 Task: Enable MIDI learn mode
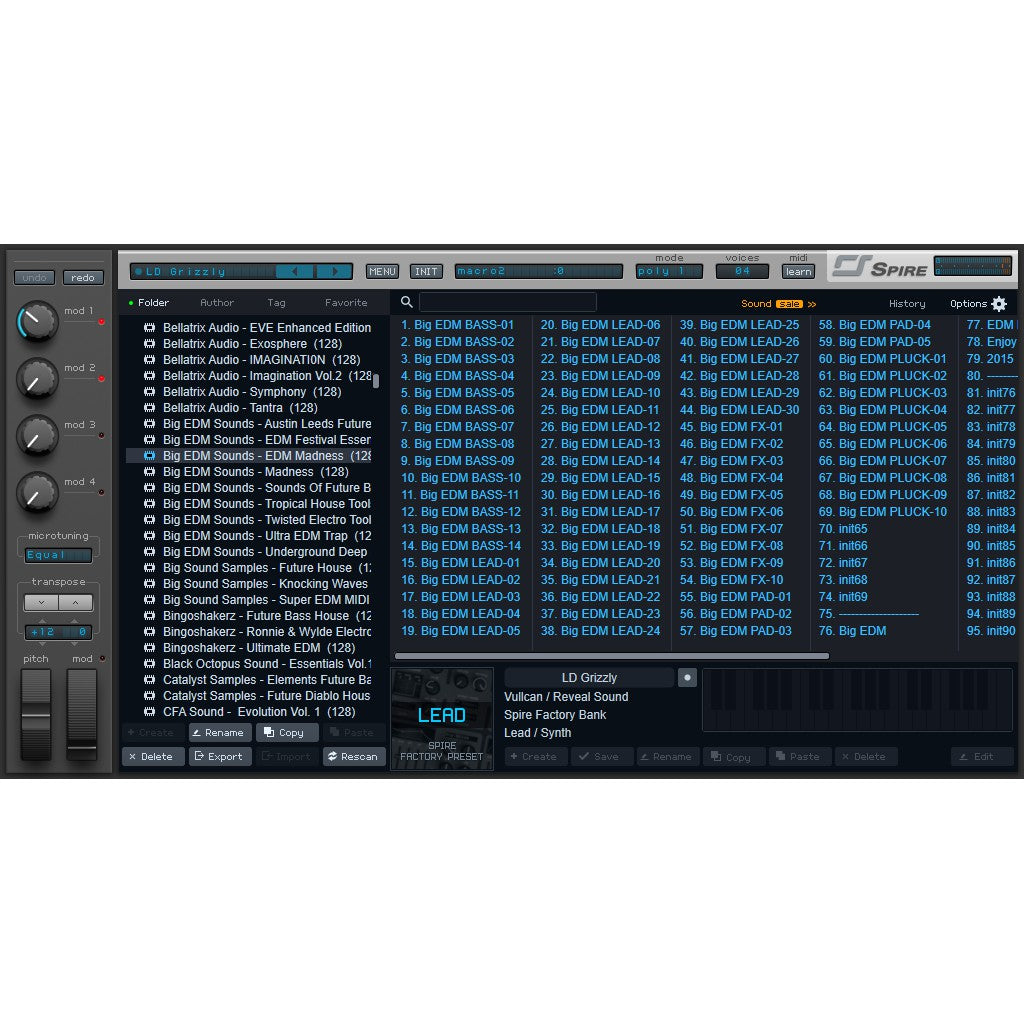pyautogui.click(x=797, y=271)
